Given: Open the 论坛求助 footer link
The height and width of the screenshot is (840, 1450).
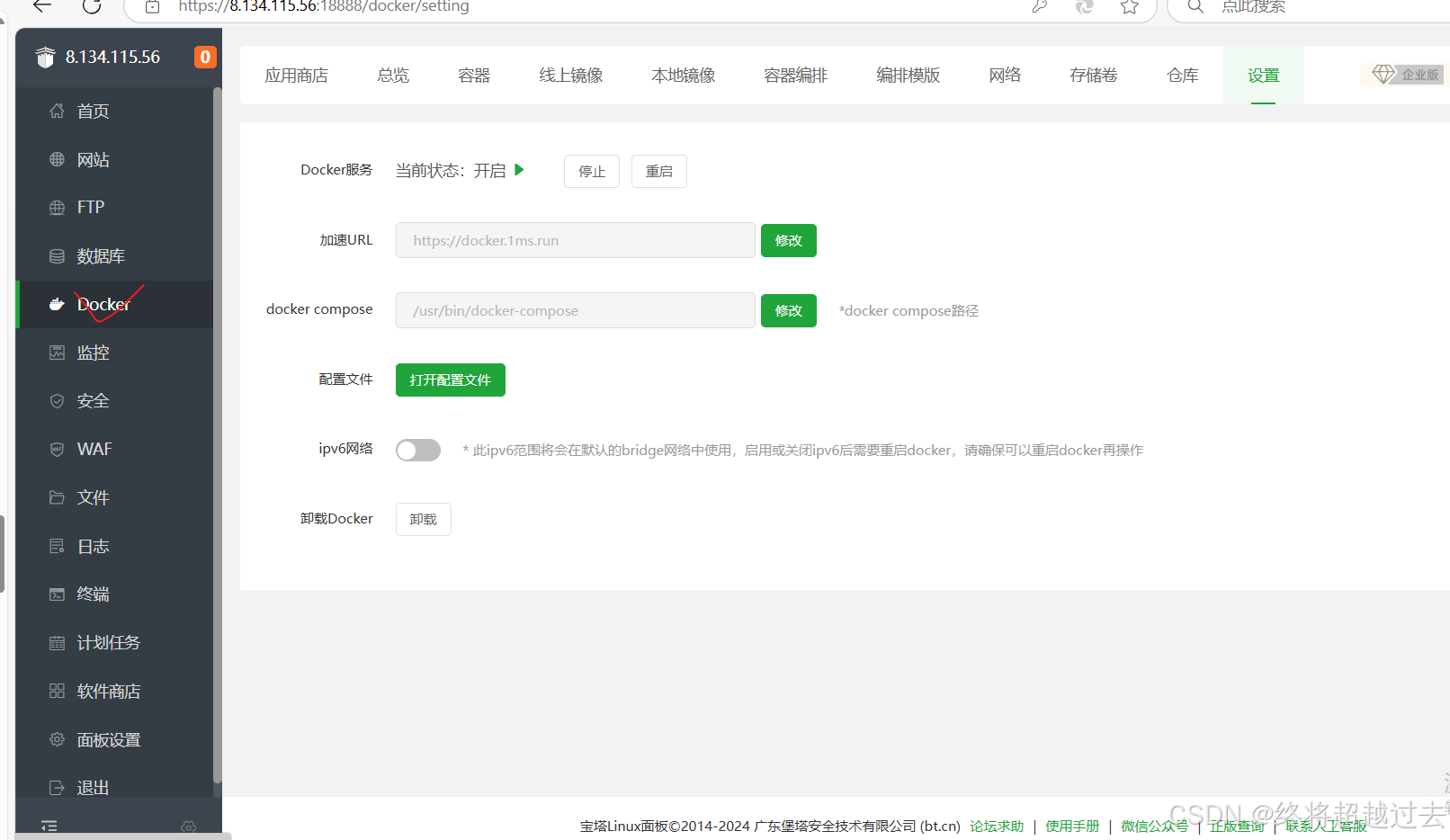Looking at the screenshot, I should pos(997,826).
